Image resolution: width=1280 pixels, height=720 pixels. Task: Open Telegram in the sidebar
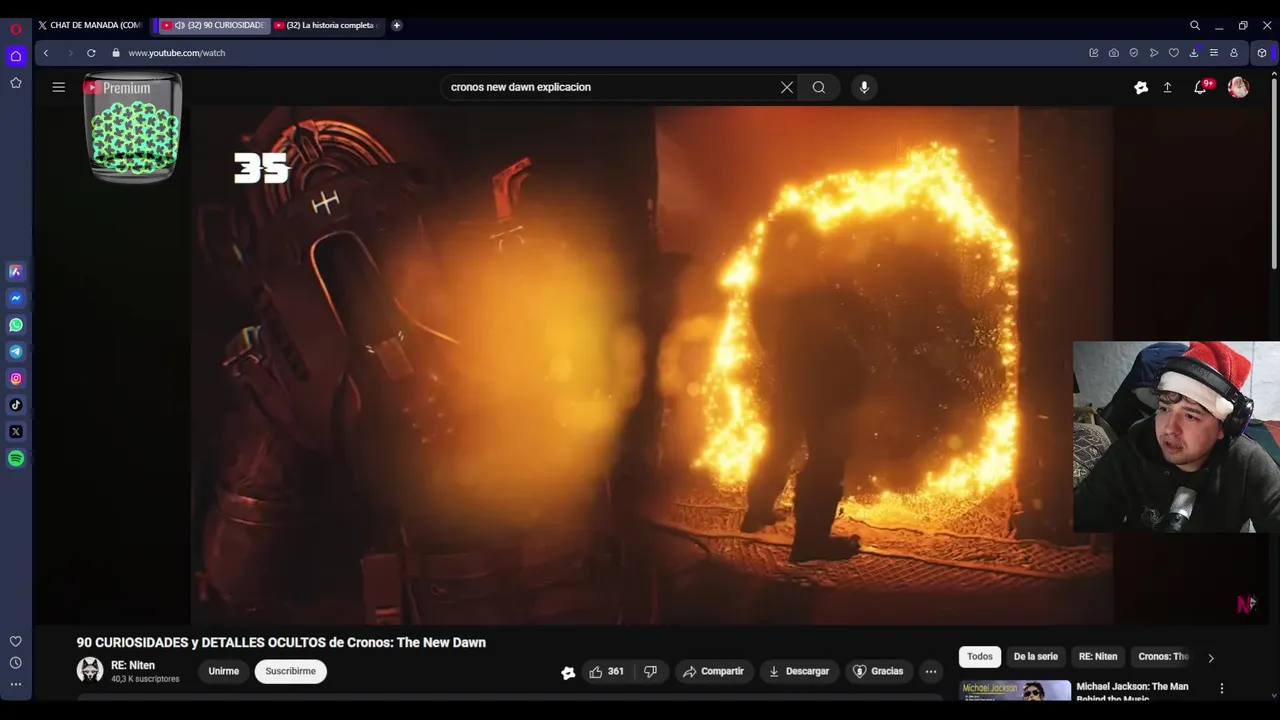[x=16, y=352]
